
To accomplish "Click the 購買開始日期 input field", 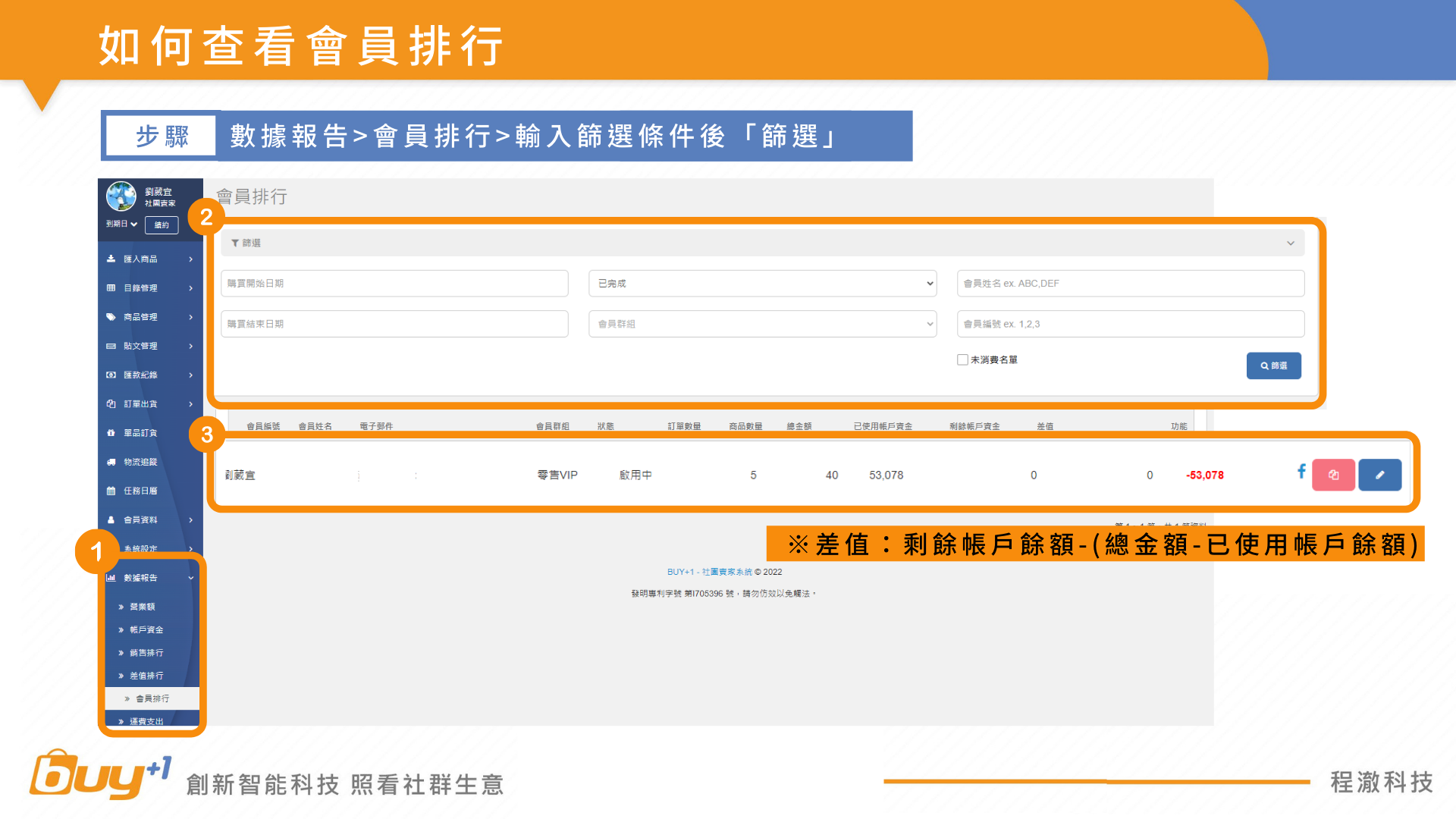I will [x=394, y=284].
